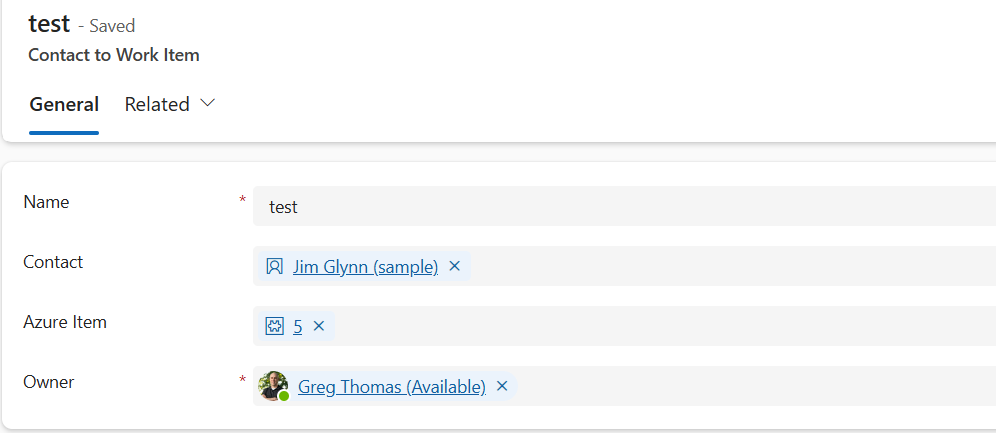This screenshot has width=996, height=433.
Task: Click the Contact to Work Item subtitle
Action: [114, 55]
